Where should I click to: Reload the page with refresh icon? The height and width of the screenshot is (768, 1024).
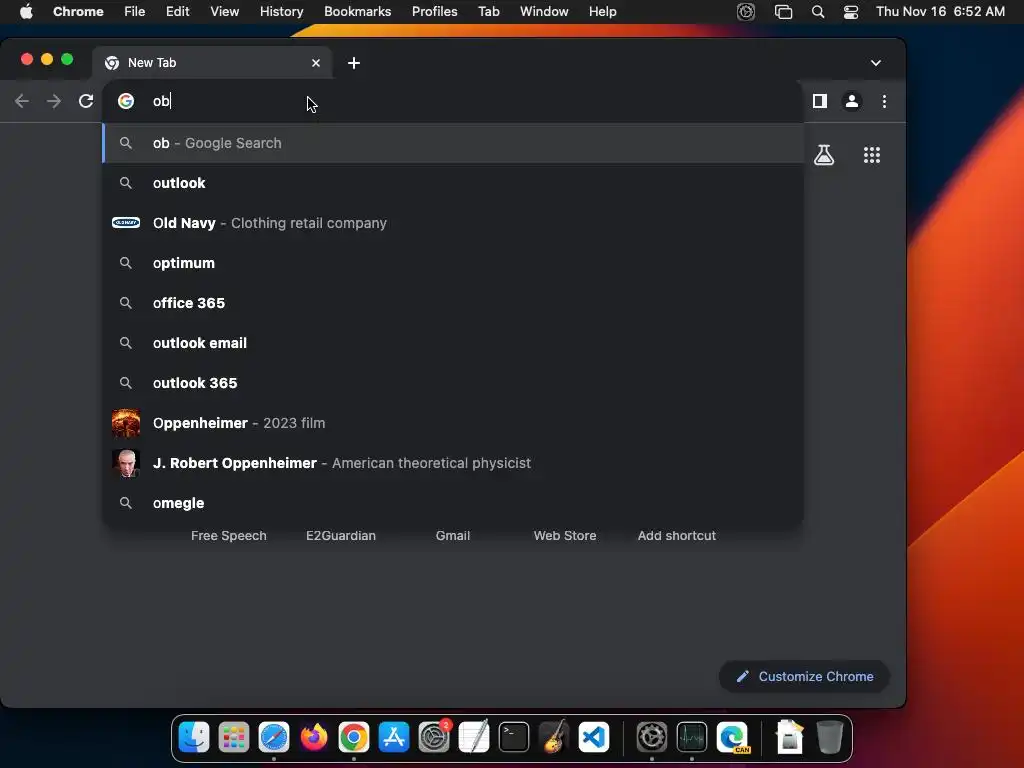click(x=86, y=101)
